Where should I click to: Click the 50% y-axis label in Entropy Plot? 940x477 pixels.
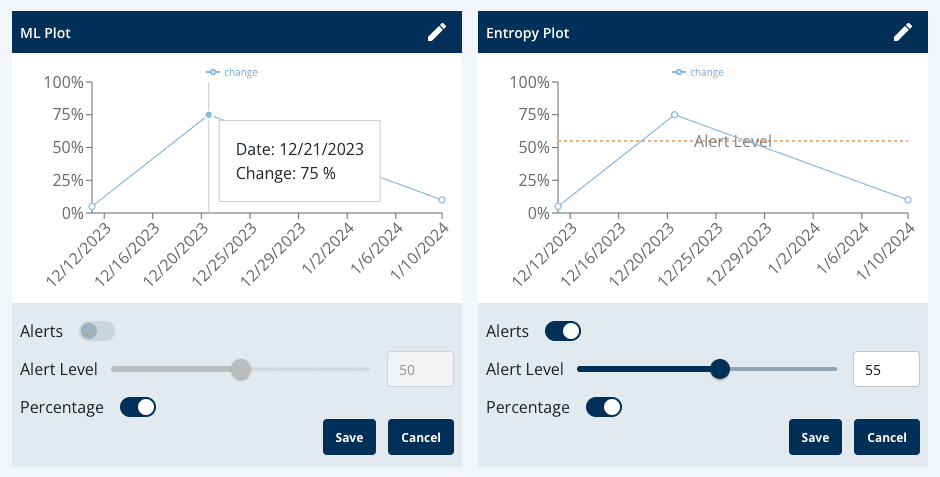click(534, 147)
